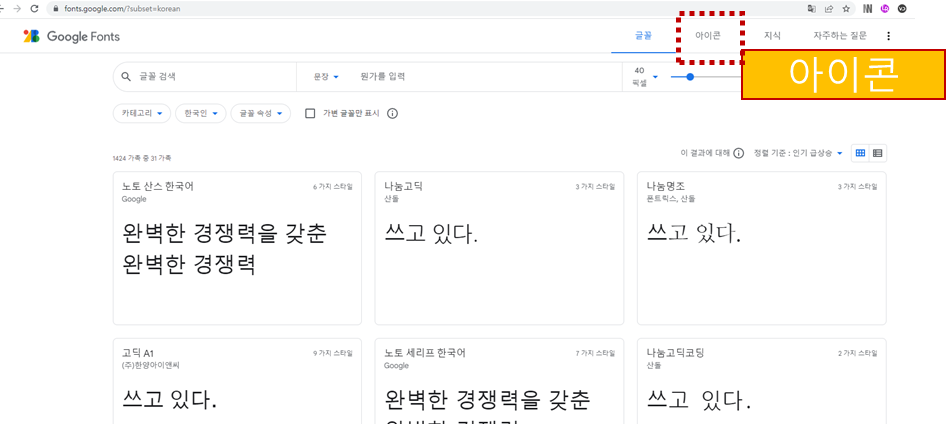
Task: Expand the 글꼴 속성 dropdown
Action: coord(261,113)
